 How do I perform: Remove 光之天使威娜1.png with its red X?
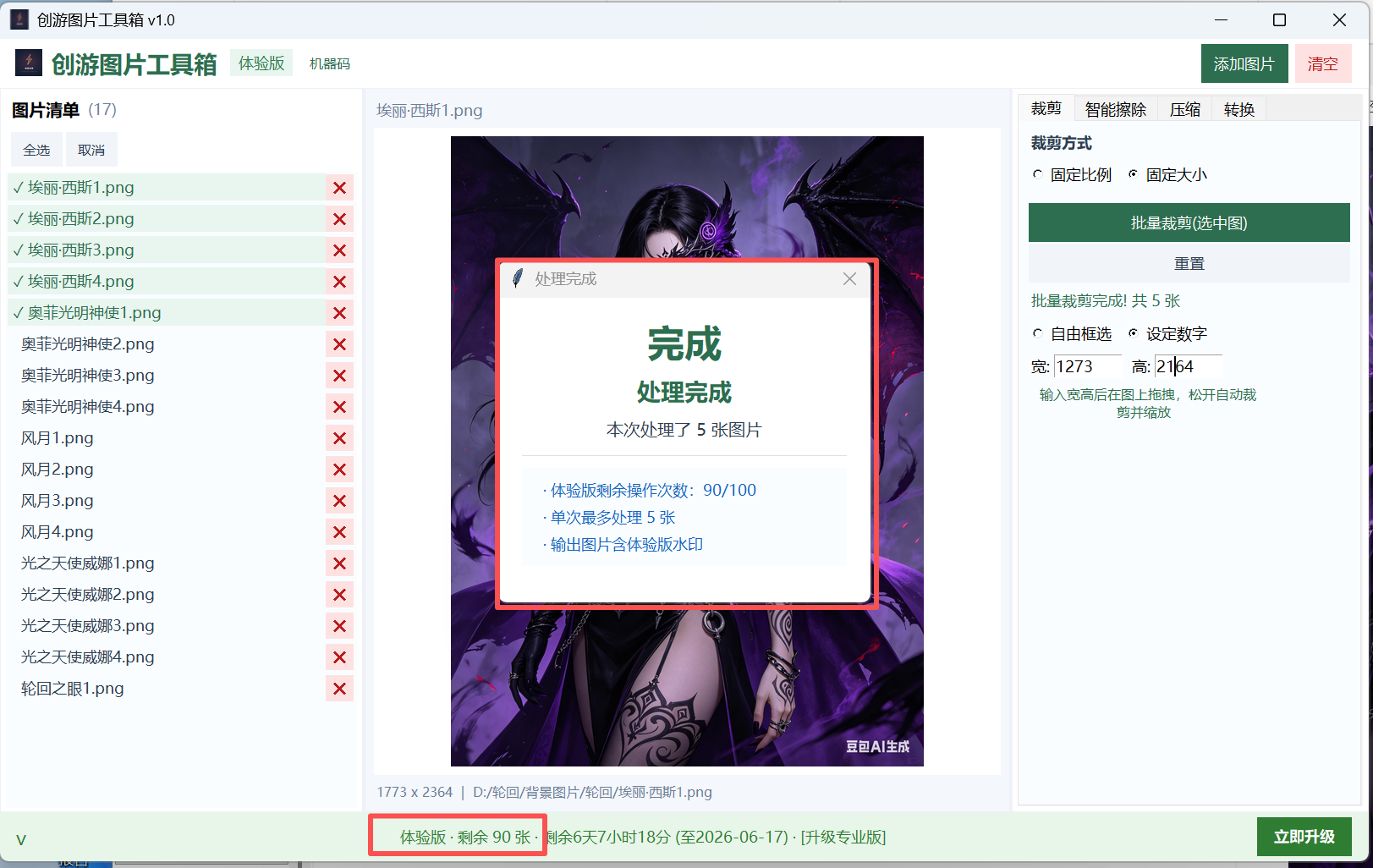tap(339, 563)
